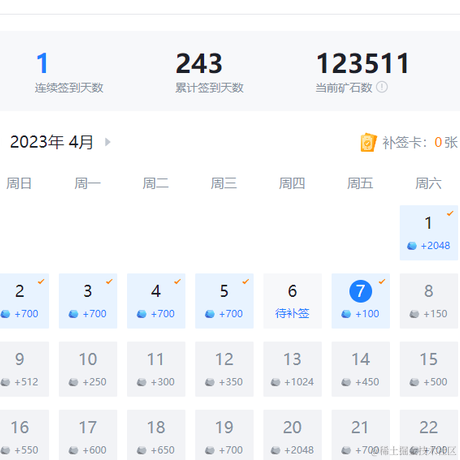Viewport: 460px width, 460px height.
Task: Select the date cell numbered 4
Action: [156, 301]
